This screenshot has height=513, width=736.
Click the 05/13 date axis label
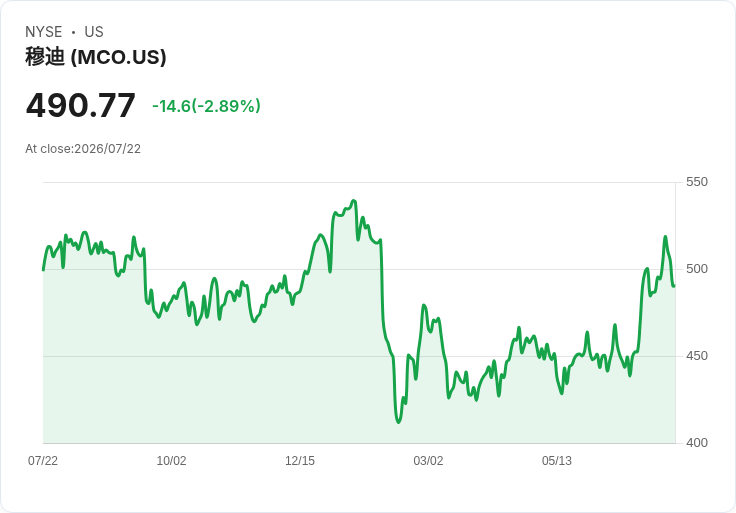point(557,460)
